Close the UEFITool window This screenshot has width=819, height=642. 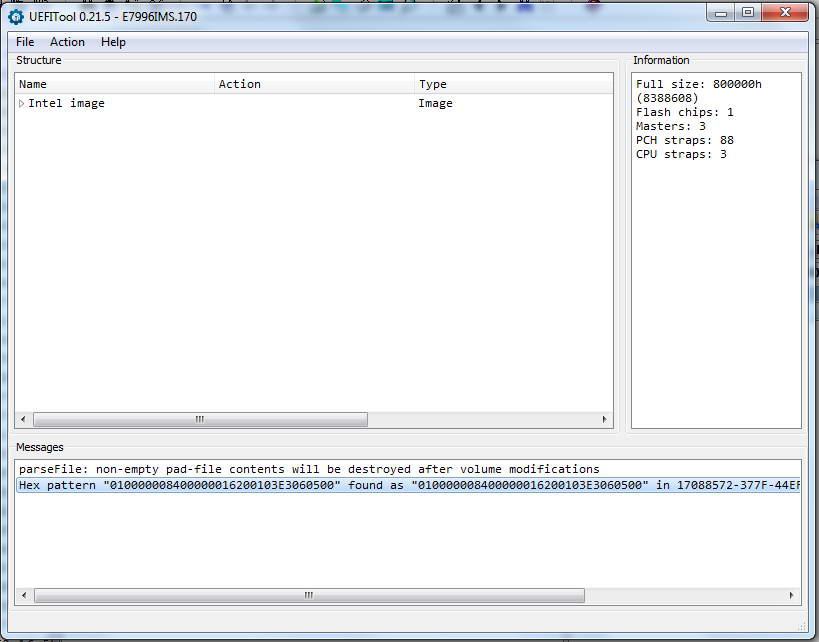click(785, 13)
